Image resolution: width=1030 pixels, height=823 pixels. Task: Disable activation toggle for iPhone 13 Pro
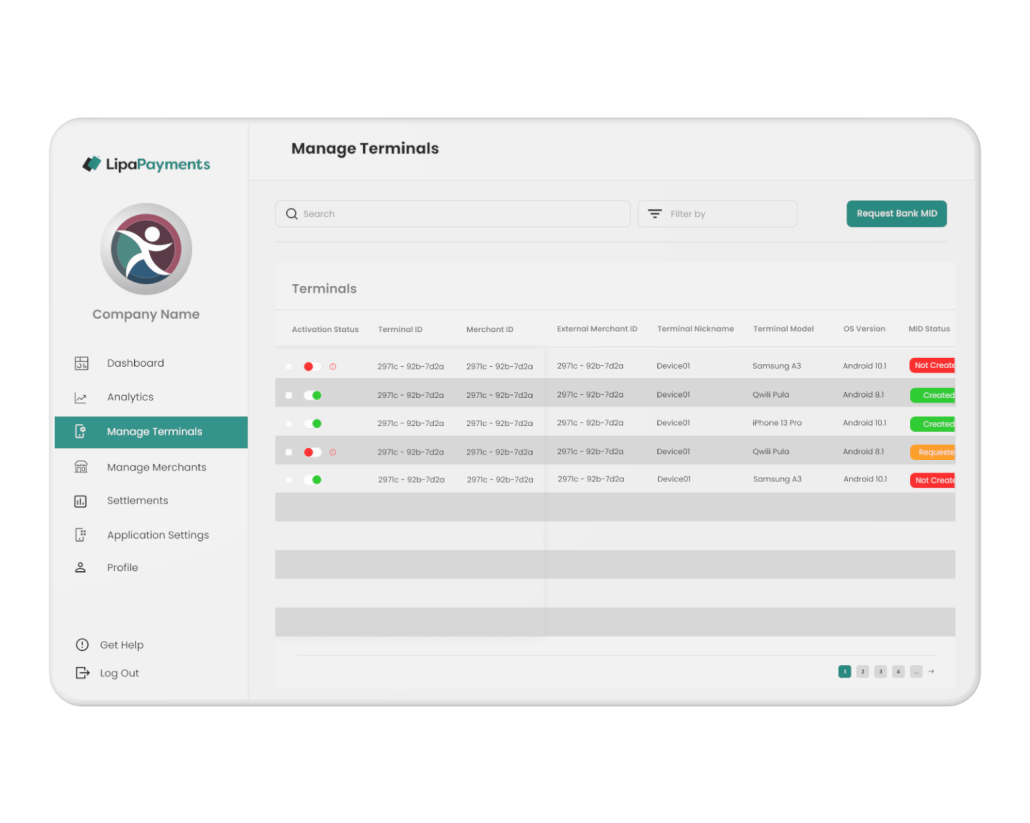tap(312, 423)
